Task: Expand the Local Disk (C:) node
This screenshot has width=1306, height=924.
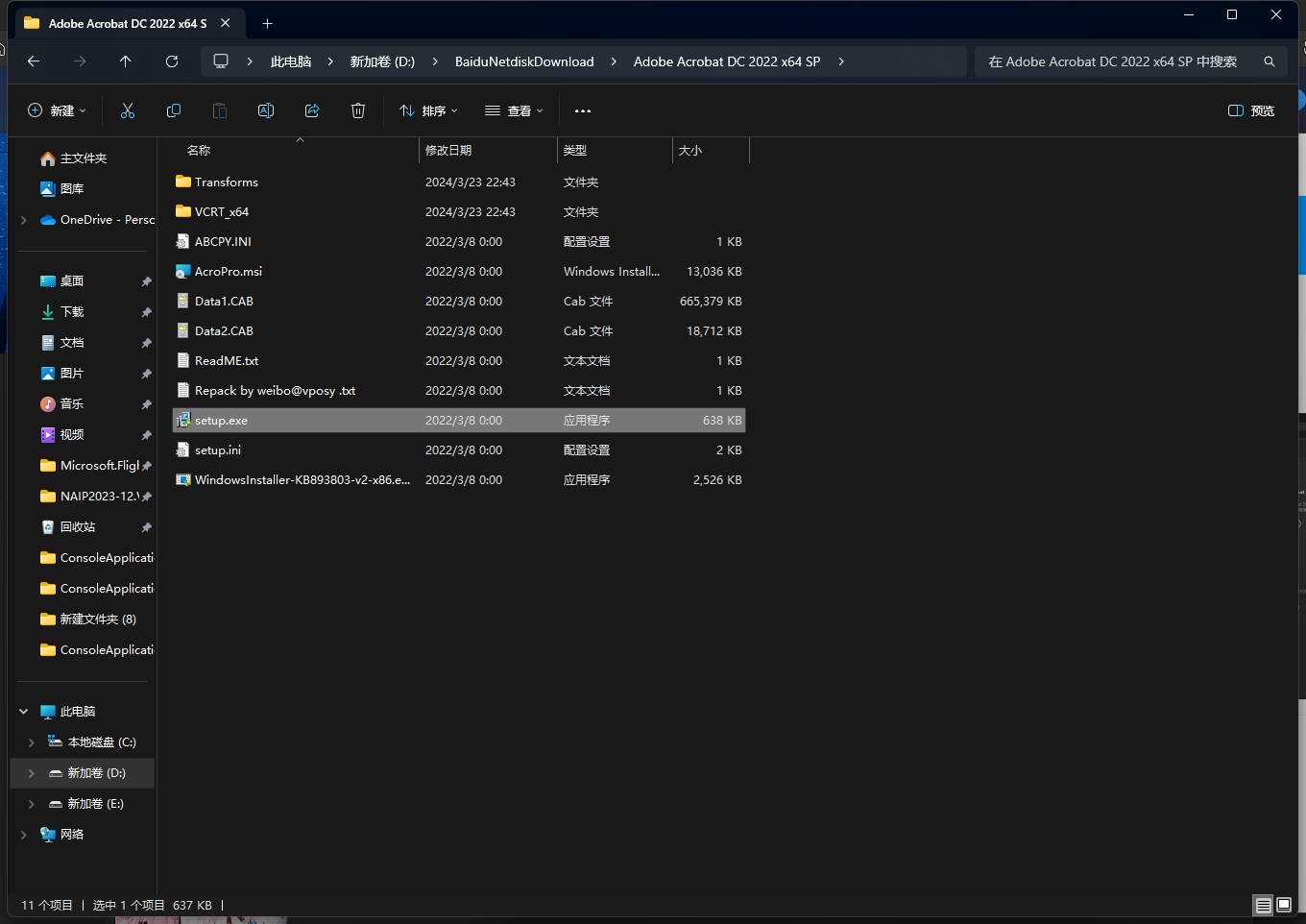Action: click(32, 742)
